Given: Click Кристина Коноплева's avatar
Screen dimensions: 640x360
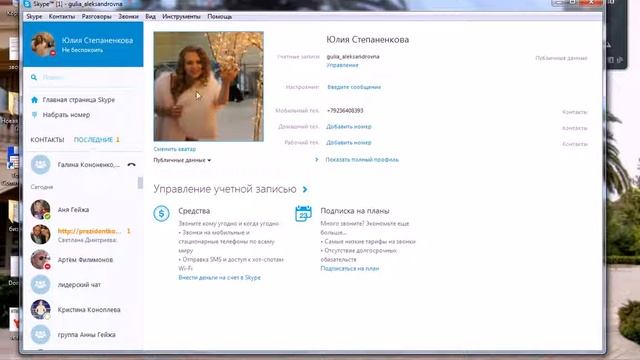Looking at the screenshot, I should click(x=40, y=309).
